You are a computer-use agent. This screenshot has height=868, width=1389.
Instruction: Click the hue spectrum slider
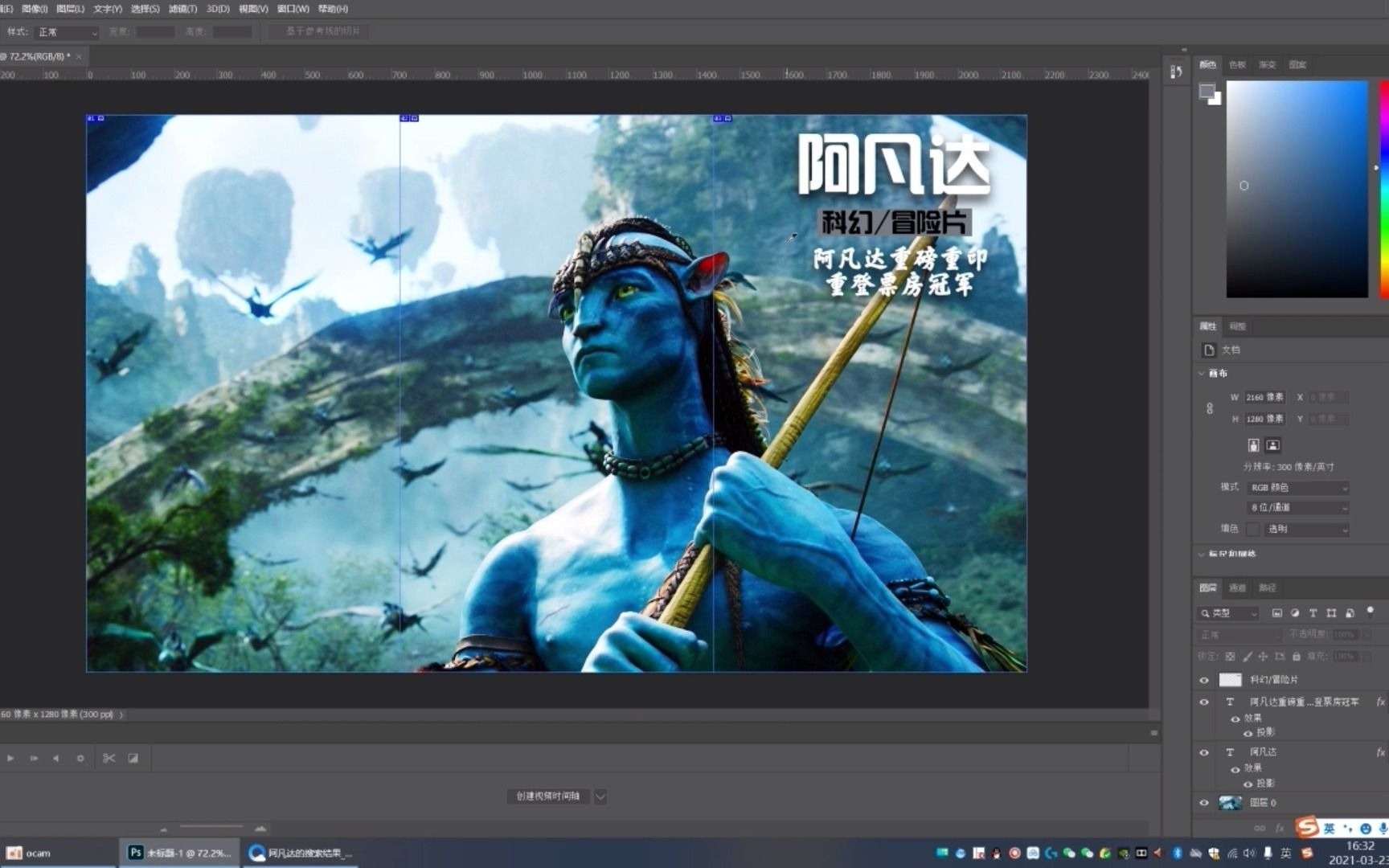[1384, 189]
